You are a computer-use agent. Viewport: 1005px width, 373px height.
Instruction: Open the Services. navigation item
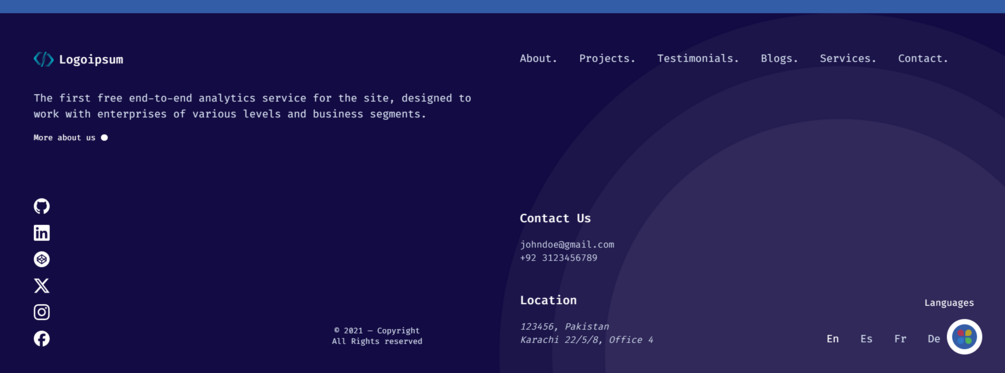(848, 58)
